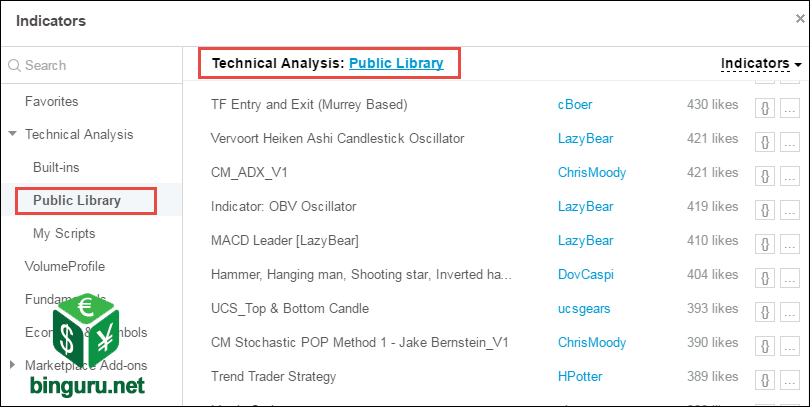Click the search magnifier icon
This screenshot has height=407, width=810.
(x=14, y=66)
